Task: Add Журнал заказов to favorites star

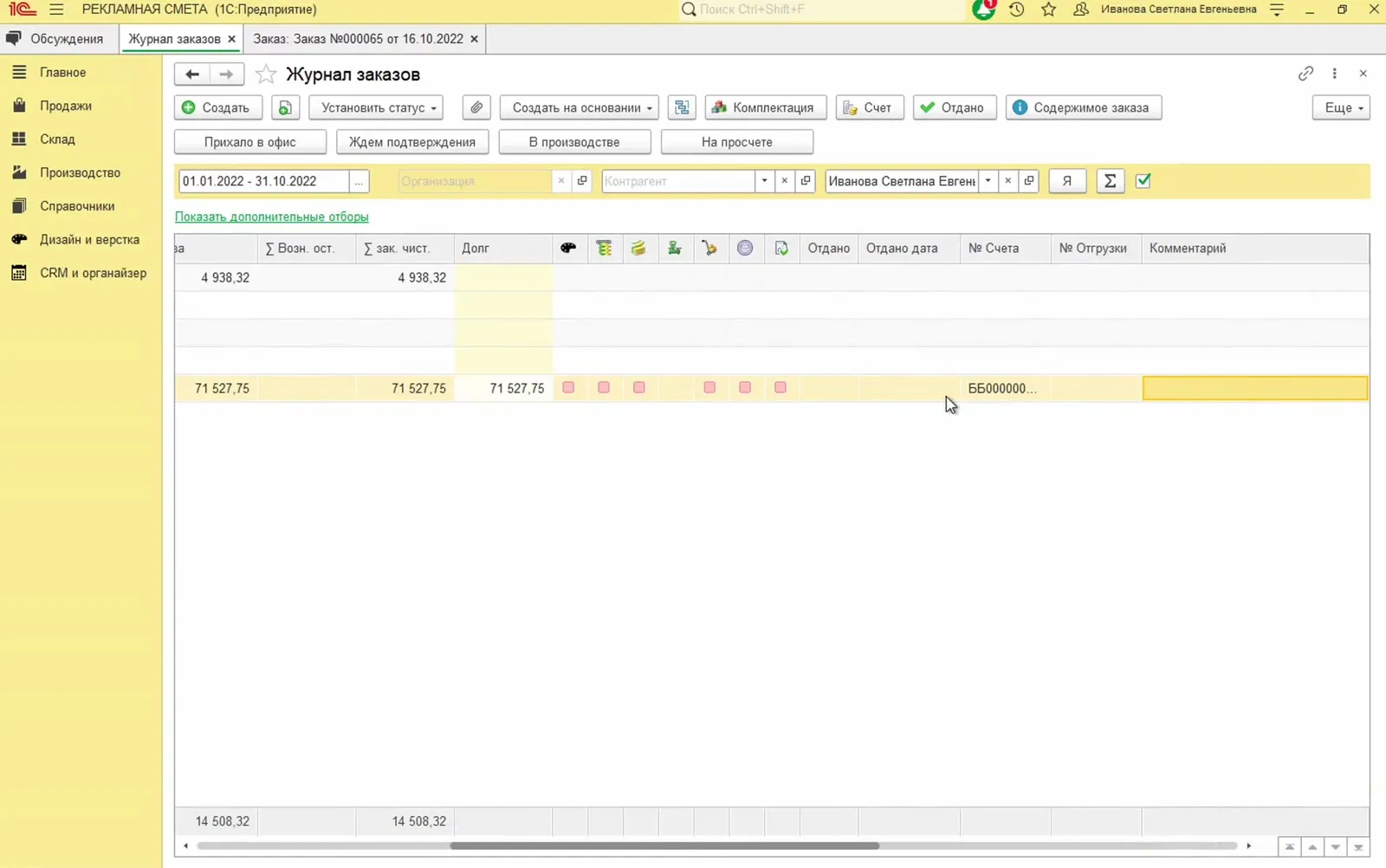Action: [266, 74]
